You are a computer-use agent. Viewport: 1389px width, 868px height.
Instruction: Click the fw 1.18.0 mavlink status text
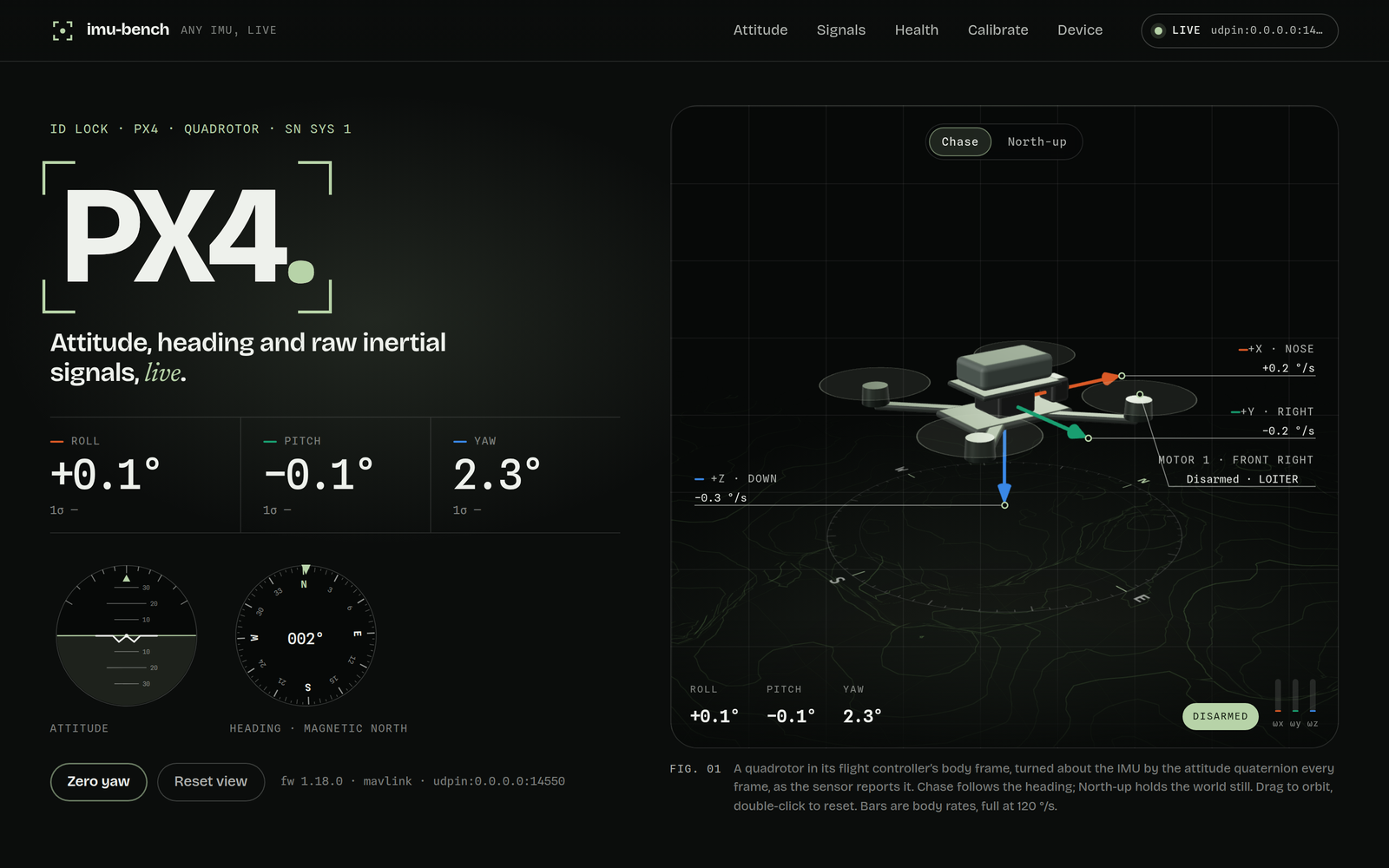[423, 781]
